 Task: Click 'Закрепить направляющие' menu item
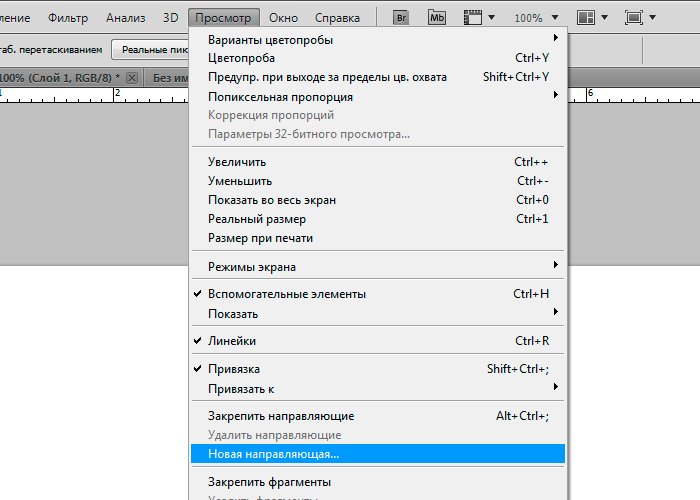[281, 416]
